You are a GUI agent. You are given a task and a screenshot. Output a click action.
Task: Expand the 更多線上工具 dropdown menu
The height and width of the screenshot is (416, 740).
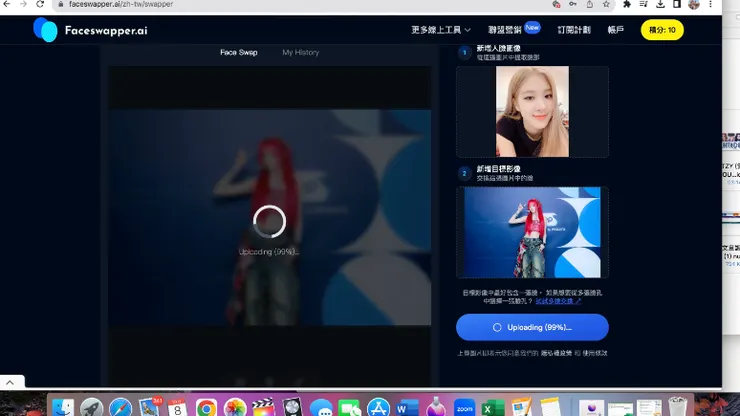point(441,30)
